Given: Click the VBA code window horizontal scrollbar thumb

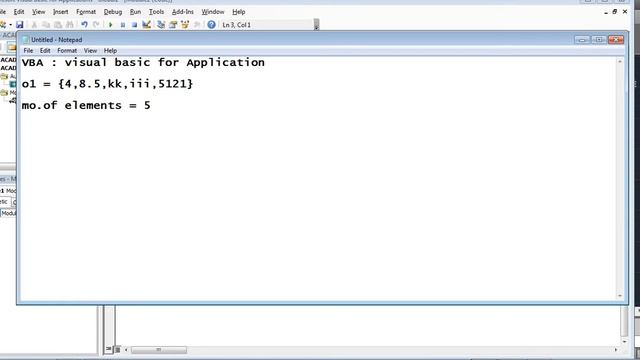Looking at the screenshot, I should [x=159, y=350].
